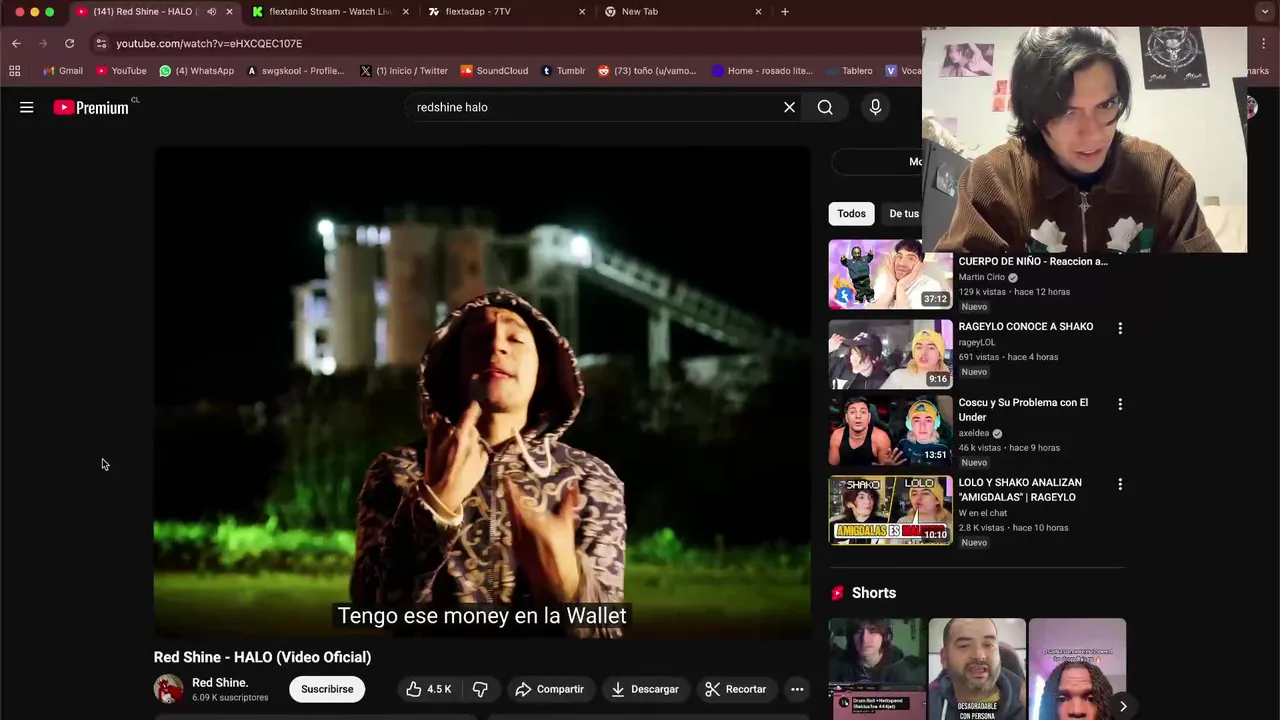The image size is (1280, 720).
Task: Open the Tablero bookmark
Action: click(x=849, y=71)
